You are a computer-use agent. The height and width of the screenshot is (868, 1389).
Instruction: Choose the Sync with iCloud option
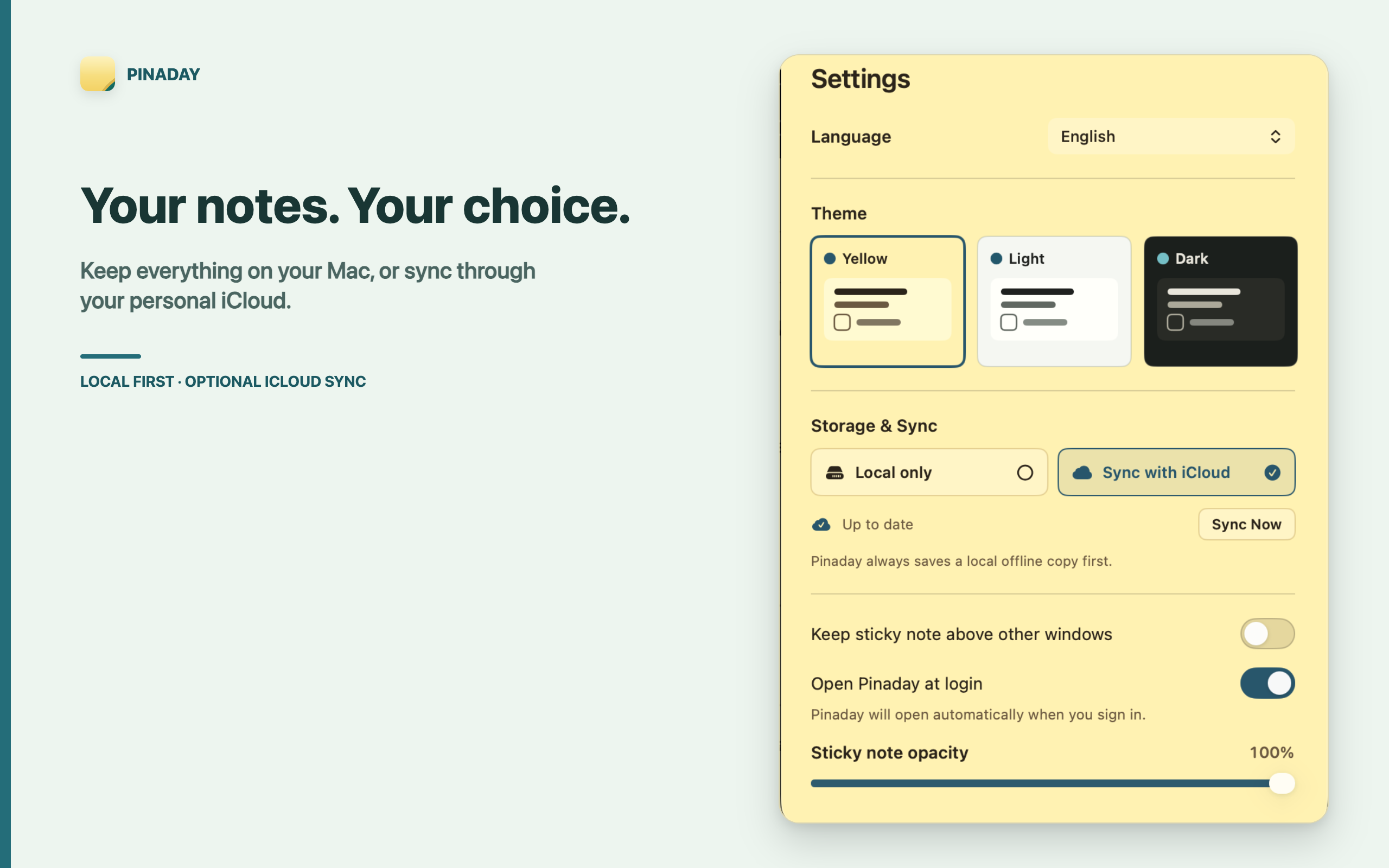pos(1176,473)
